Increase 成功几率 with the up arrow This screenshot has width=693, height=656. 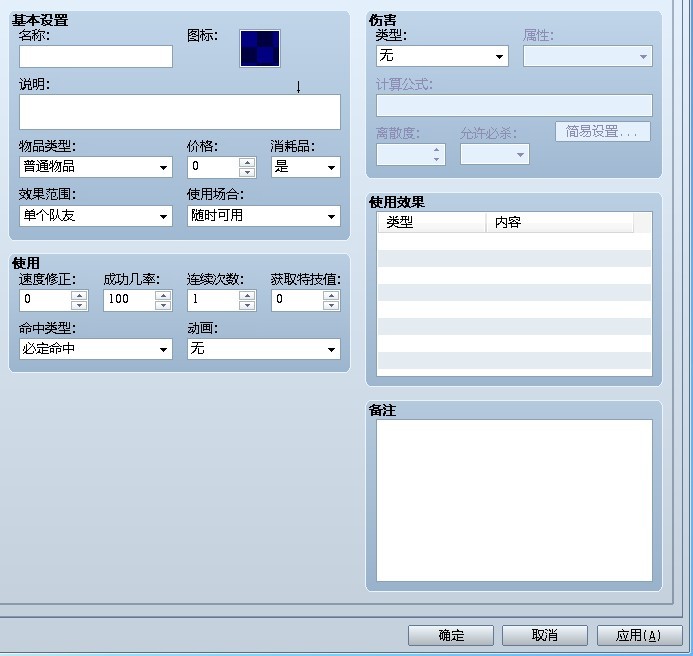pyautogui.click(x=163, y=295)
